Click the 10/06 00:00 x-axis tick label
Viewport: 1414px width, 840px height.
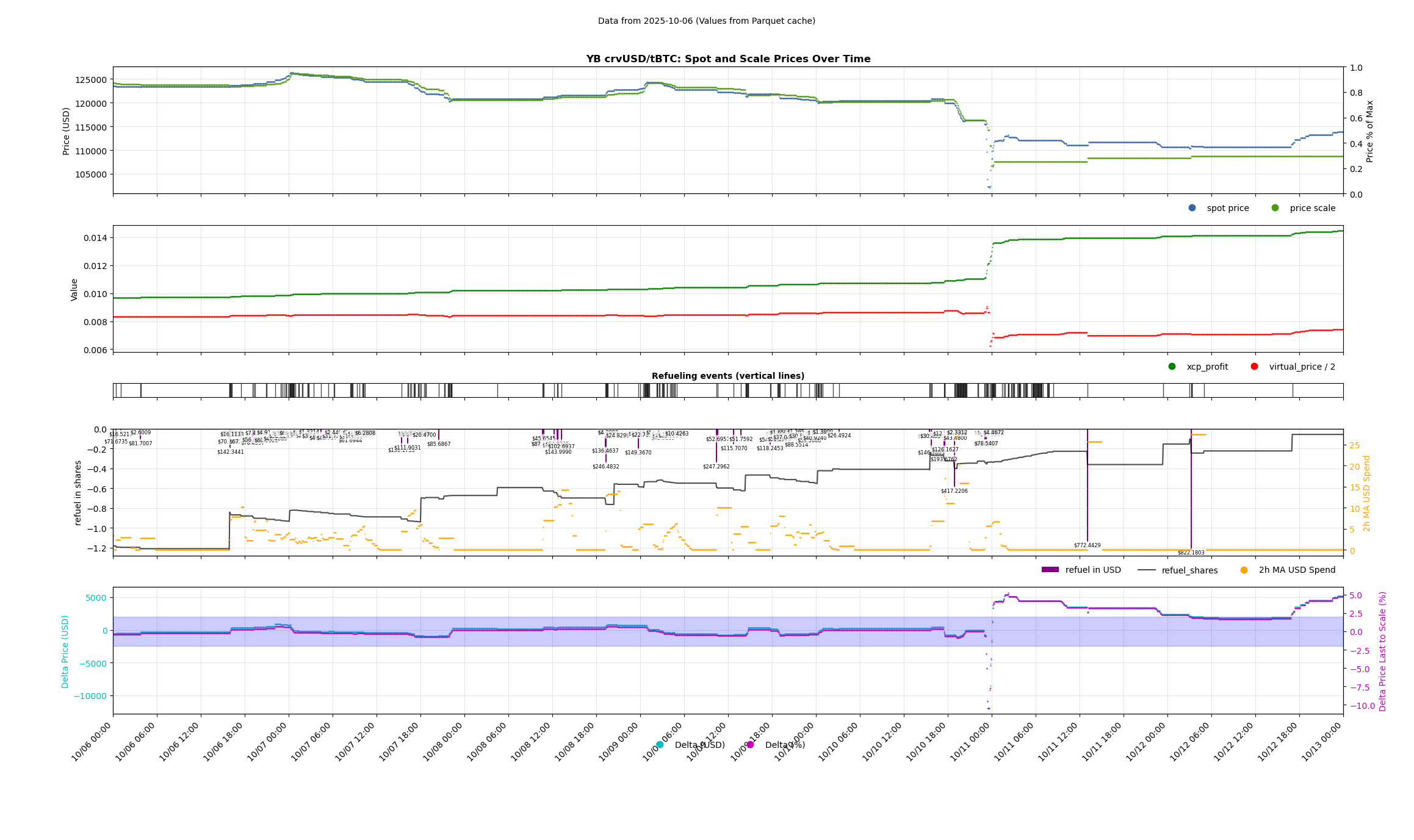(x=92, y=742)
